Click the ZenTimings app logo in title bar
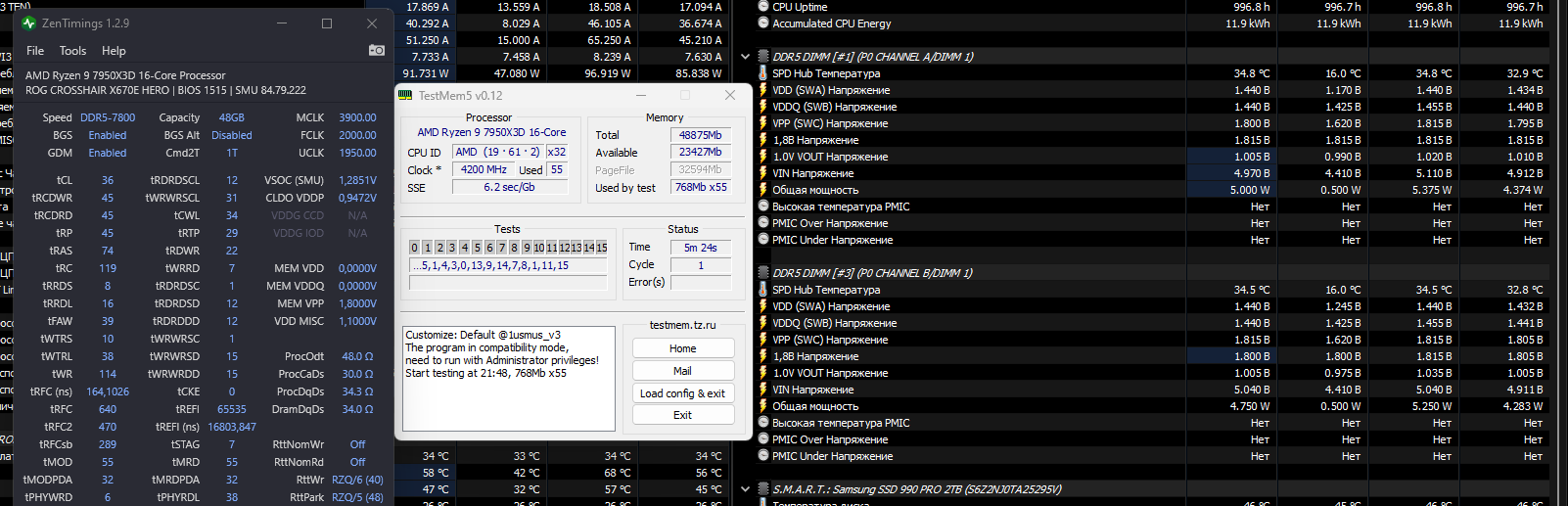The image size is (1568, 506). (x=28, y=23)
